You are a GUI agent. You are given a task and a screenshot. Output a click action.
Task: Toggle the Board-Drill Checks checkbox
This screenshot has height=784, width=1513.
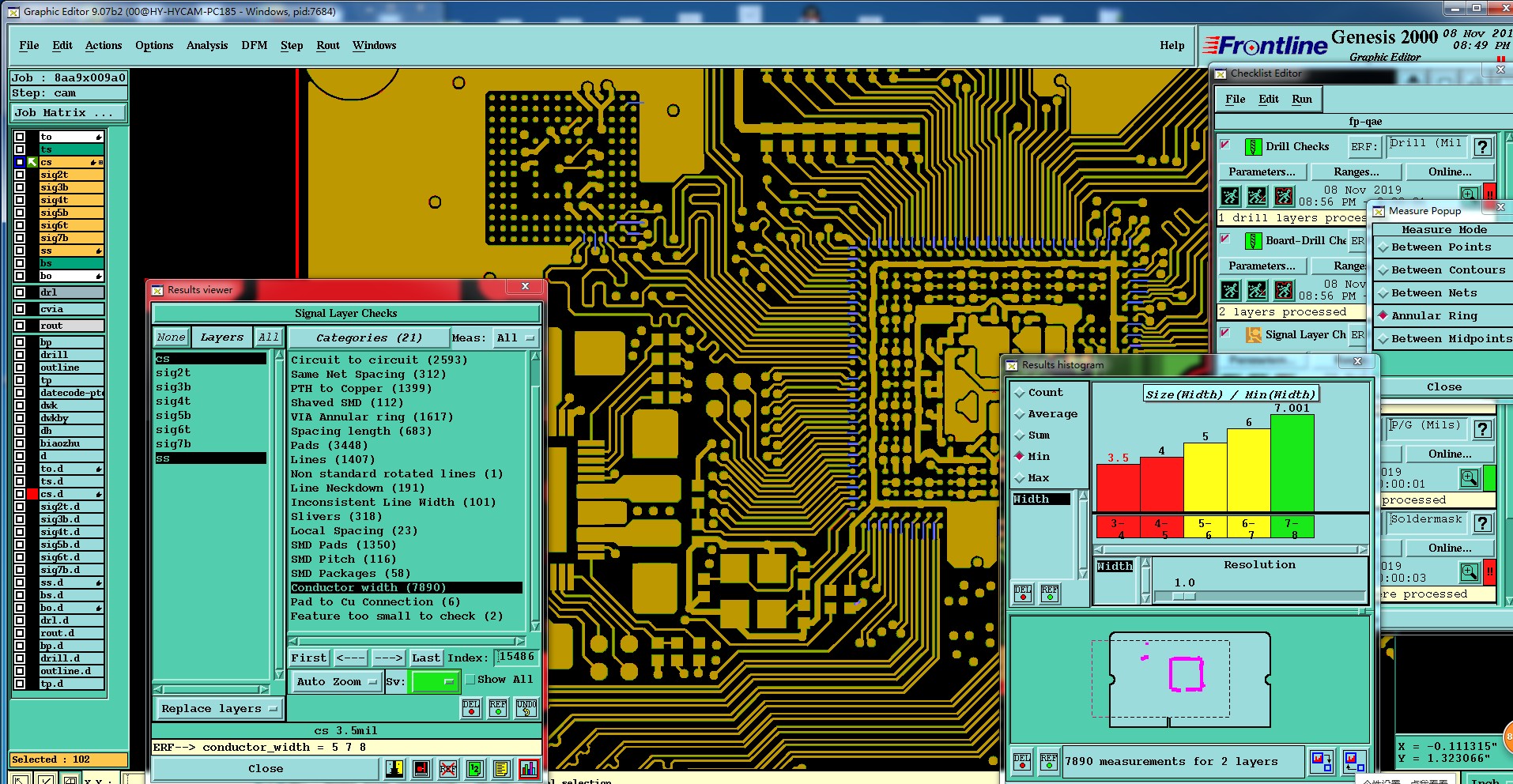1225,238
